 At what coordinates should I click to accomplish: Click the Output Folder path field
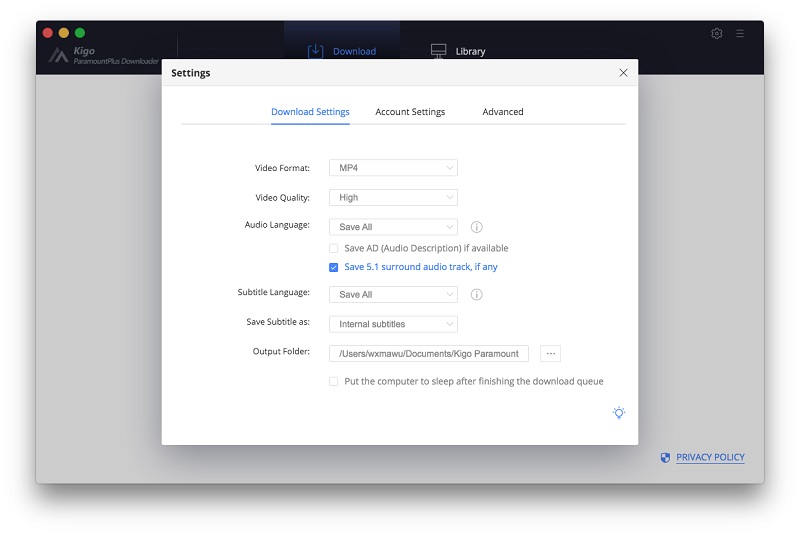429,353
